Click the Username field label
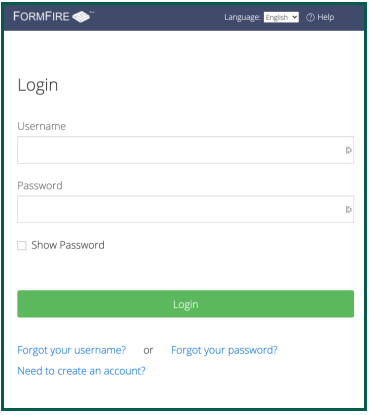Screen dimensions: 370x415 click(x=42, y=126)
